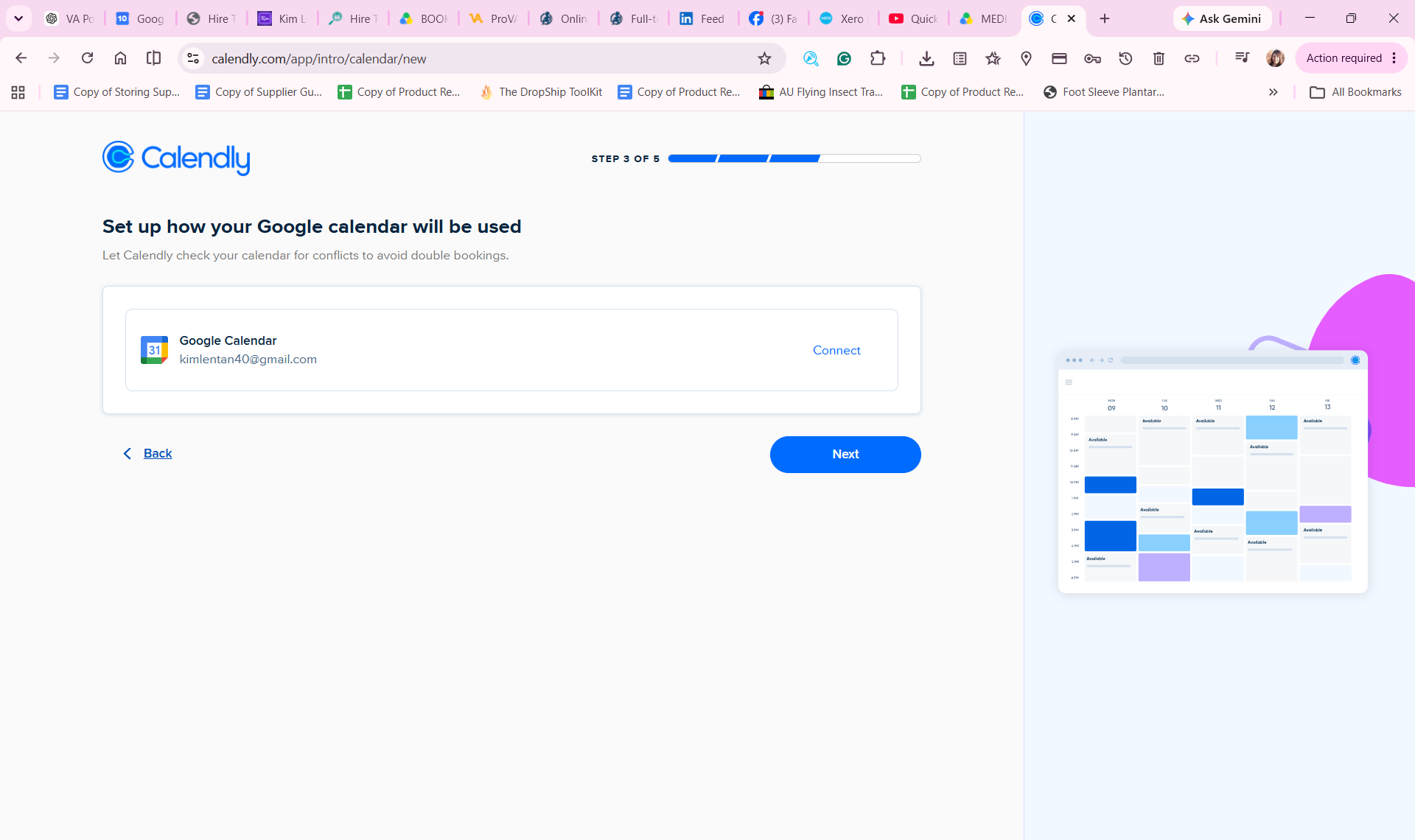Click the Calendly logo

click(x=176, y=158)
